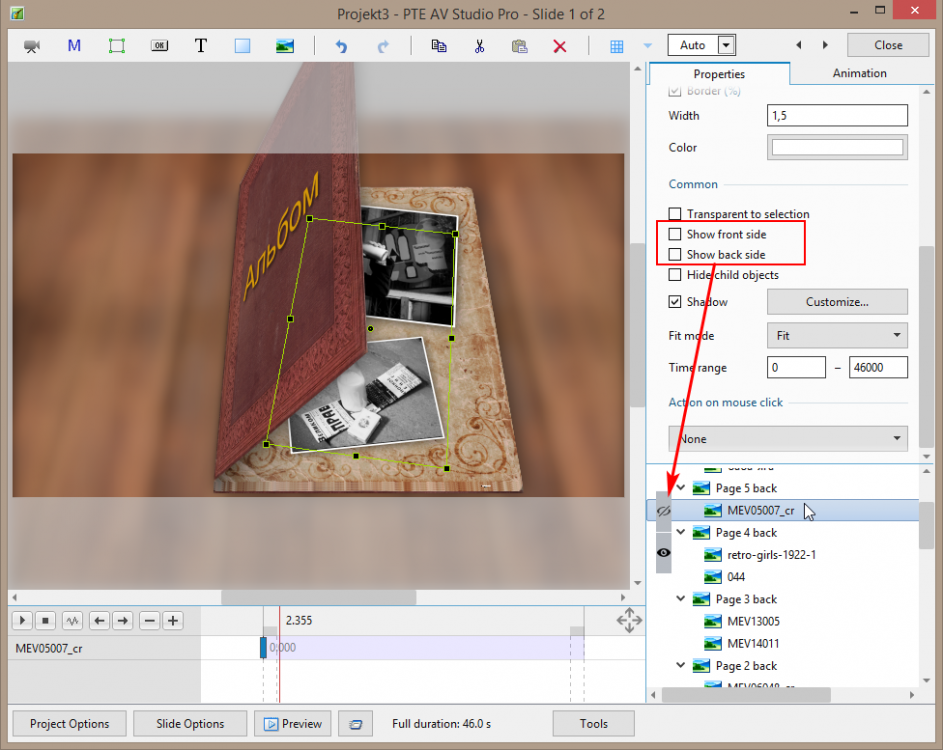Undo the last action
This screenshot has width=943, height=750.
[341, 46]
